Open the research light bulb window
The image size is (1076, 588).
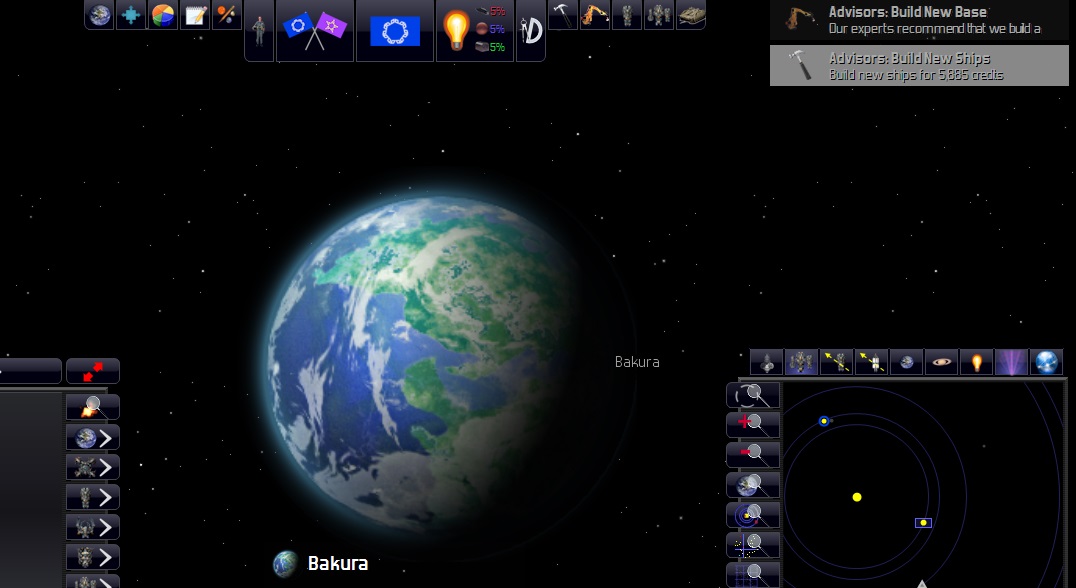click(x=456, y=30)
